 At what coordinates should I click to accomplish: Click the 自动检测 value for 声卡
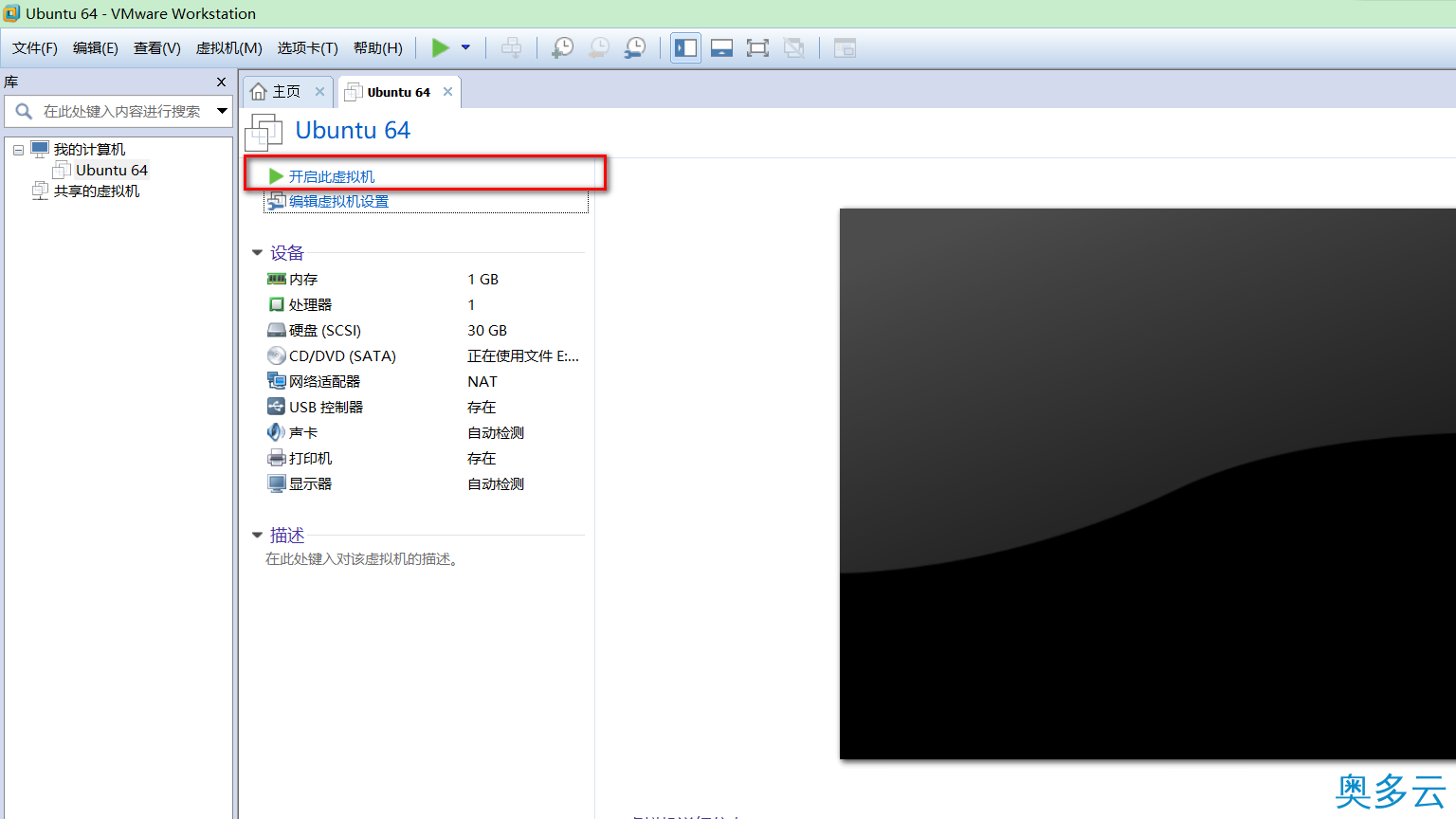(x=496, y=432)
